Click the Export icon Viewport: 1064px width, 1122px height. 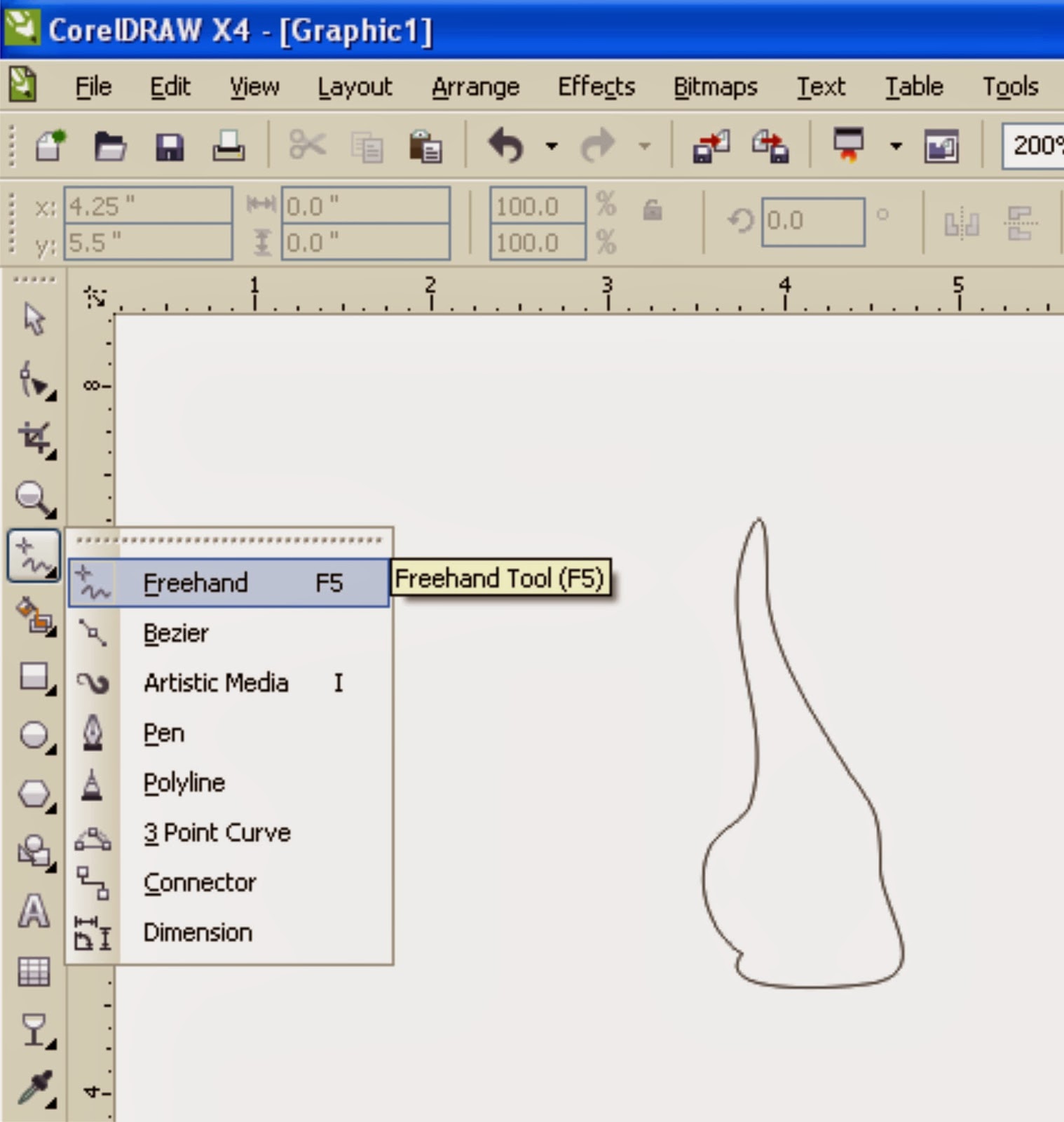pos(770,147)
